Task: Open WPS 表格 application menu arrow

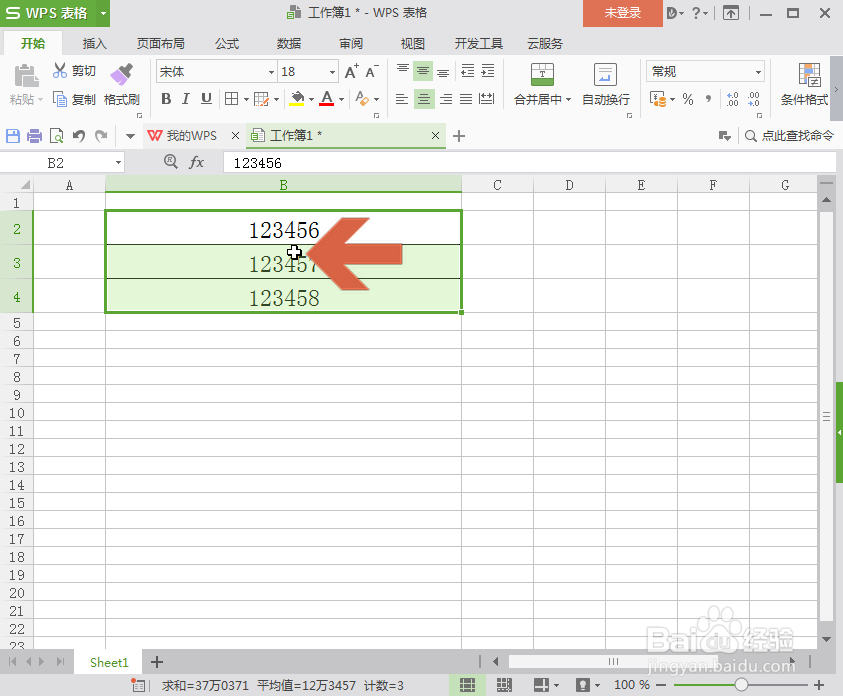Action: coord(103,13)
